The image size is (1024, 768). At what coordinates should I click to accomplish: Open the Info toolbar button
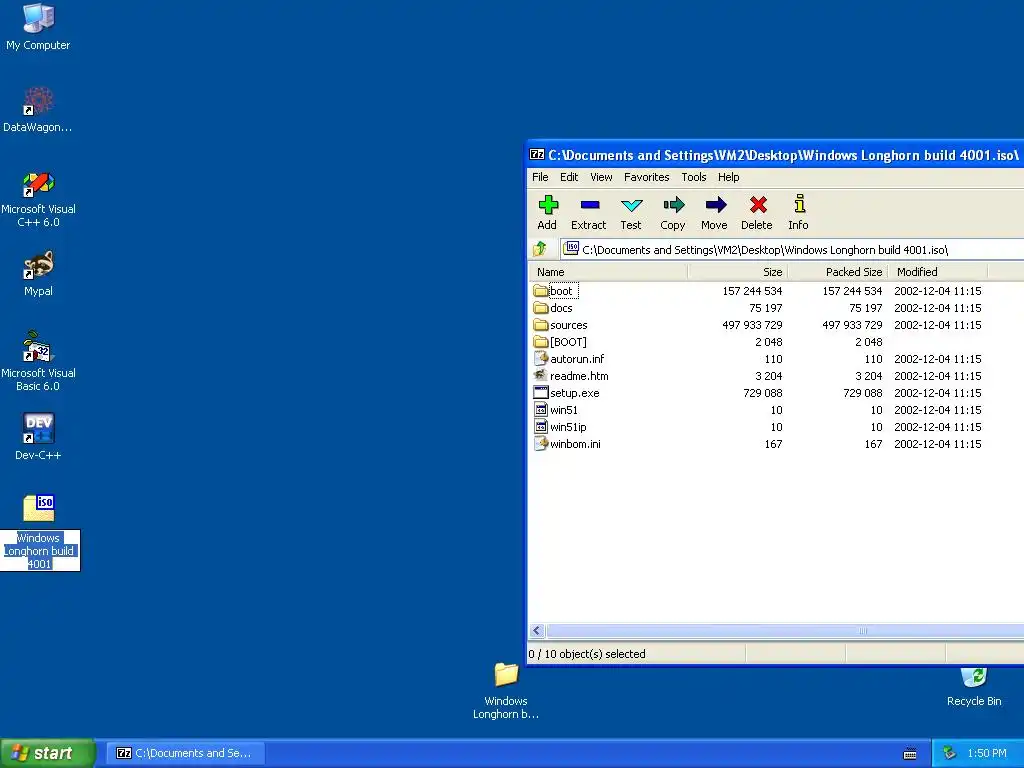[799, 213]
